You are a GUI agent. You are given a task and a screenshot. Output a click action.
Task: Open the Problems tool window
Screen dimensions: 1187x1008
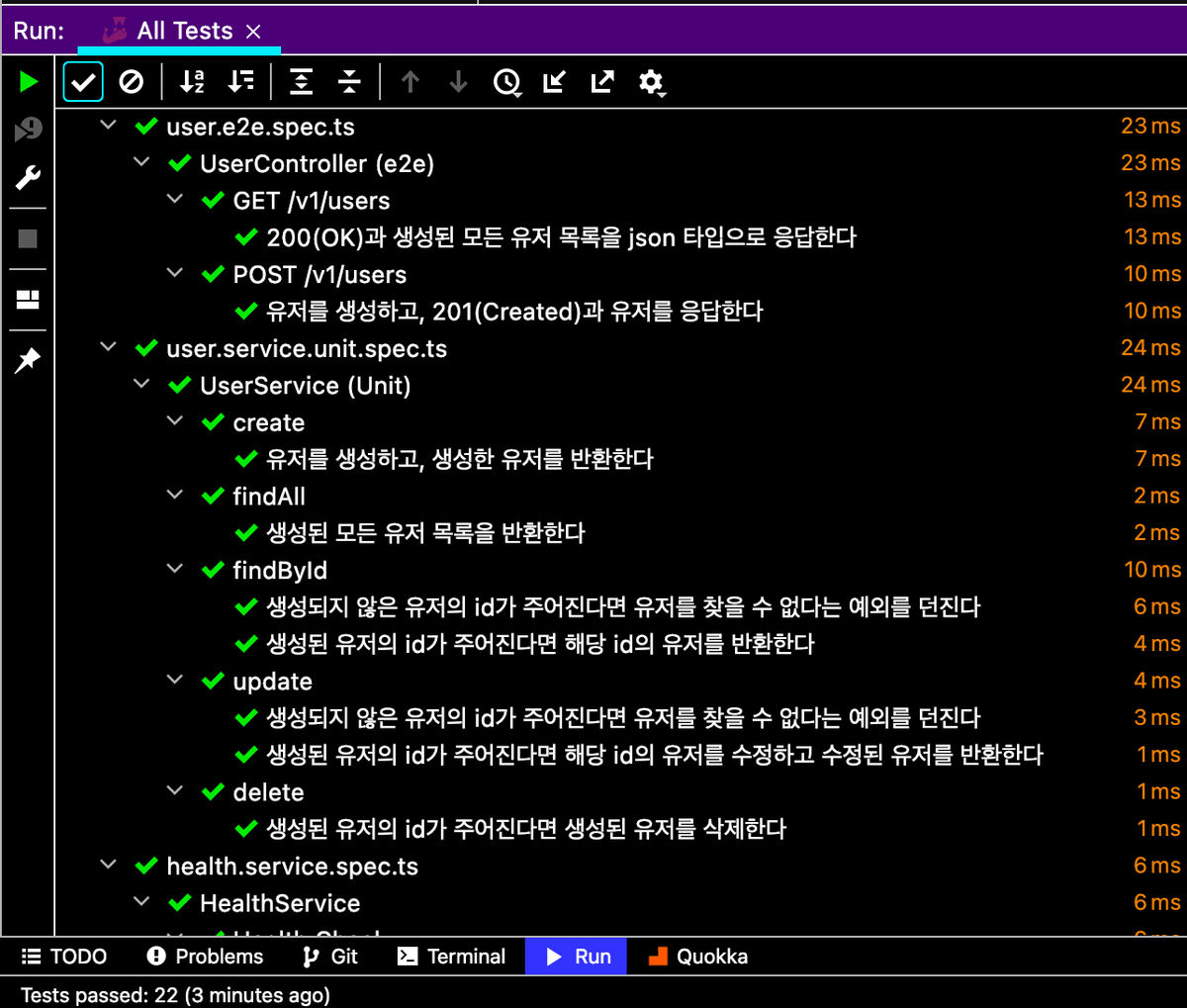(205, 957)
